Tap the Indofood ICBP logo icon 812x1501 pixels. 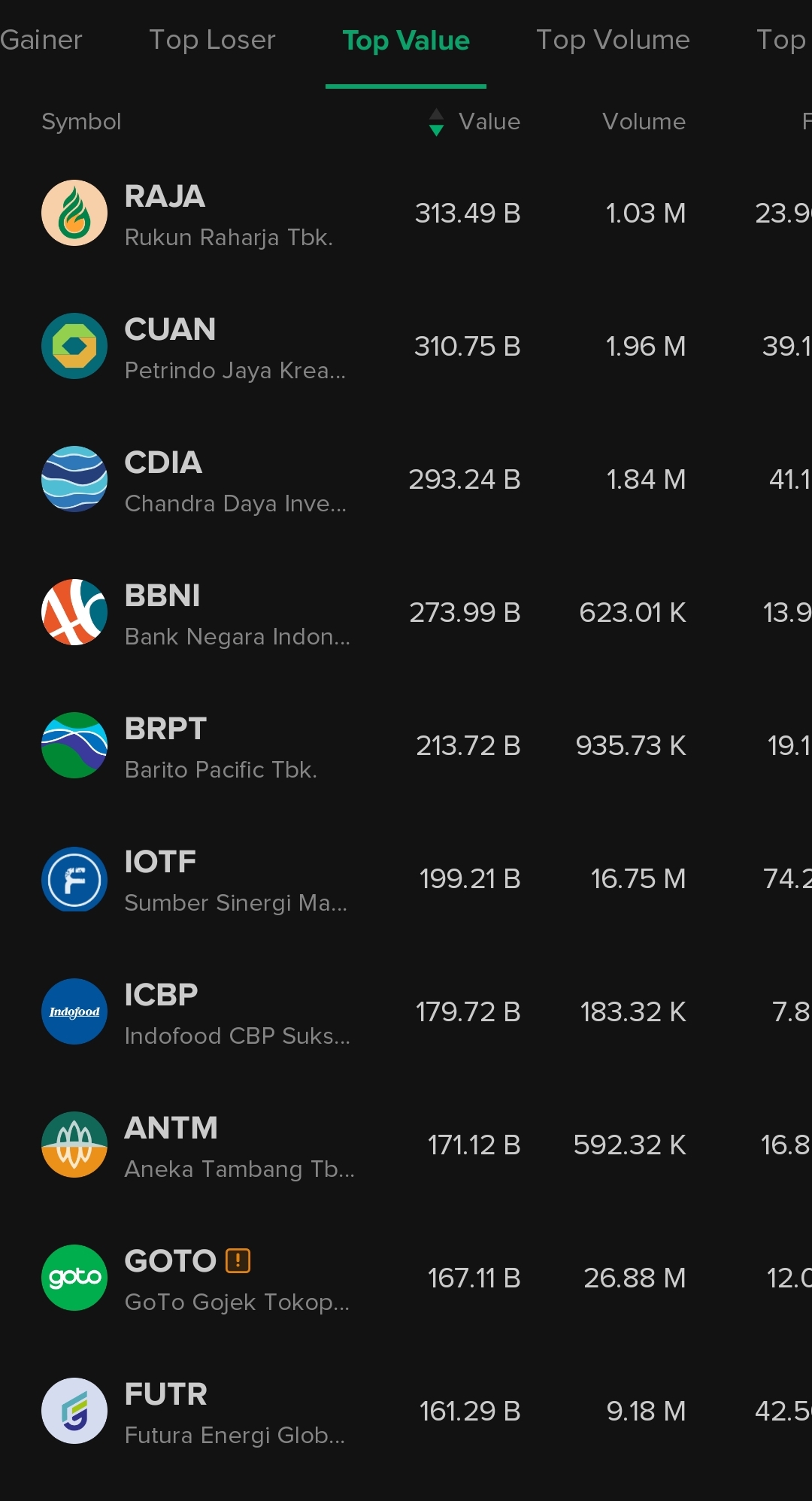pyautogui.click(x=74, y=1011)
